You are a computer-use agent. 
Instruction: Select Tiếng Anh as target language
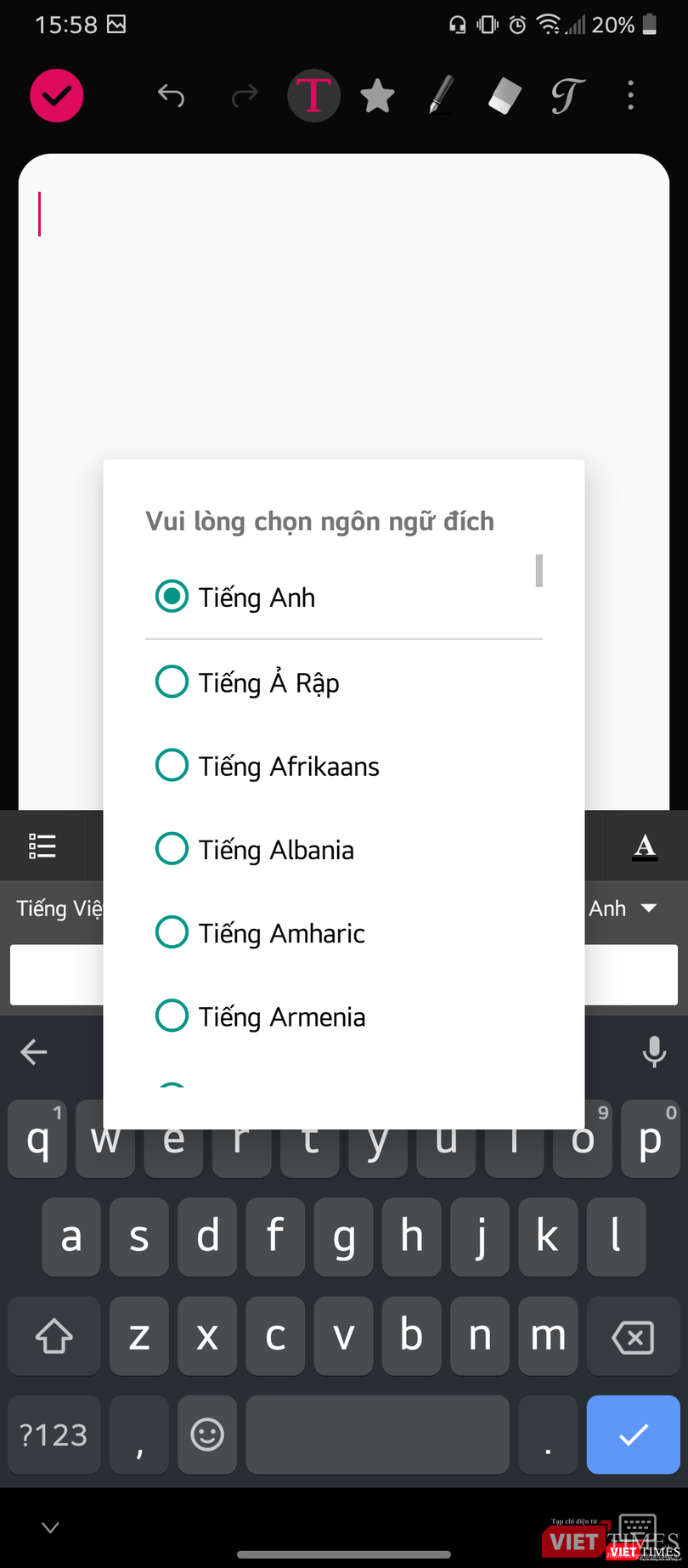click(x=257, y=597)
